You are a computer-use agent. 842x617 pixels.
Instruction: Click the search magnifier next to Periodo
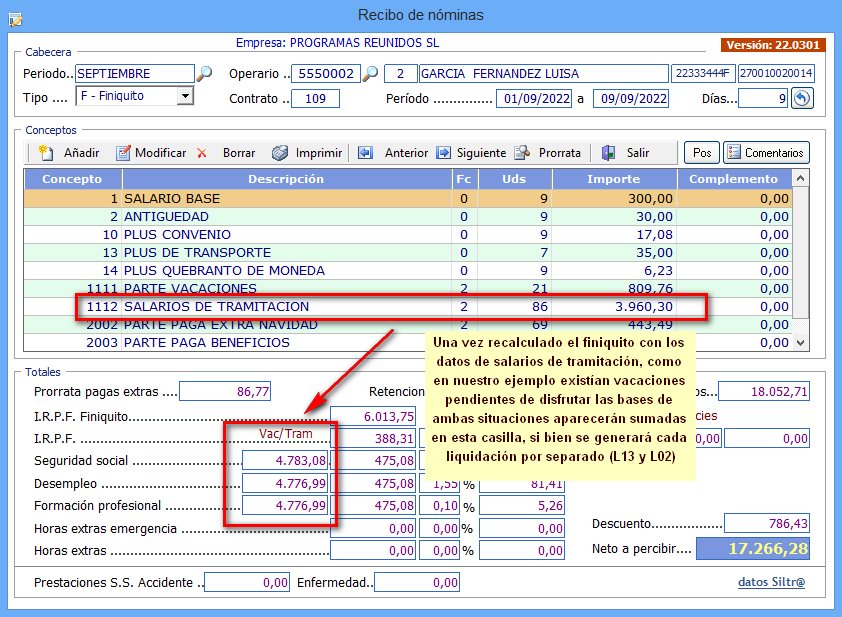[x=204, y=74]
